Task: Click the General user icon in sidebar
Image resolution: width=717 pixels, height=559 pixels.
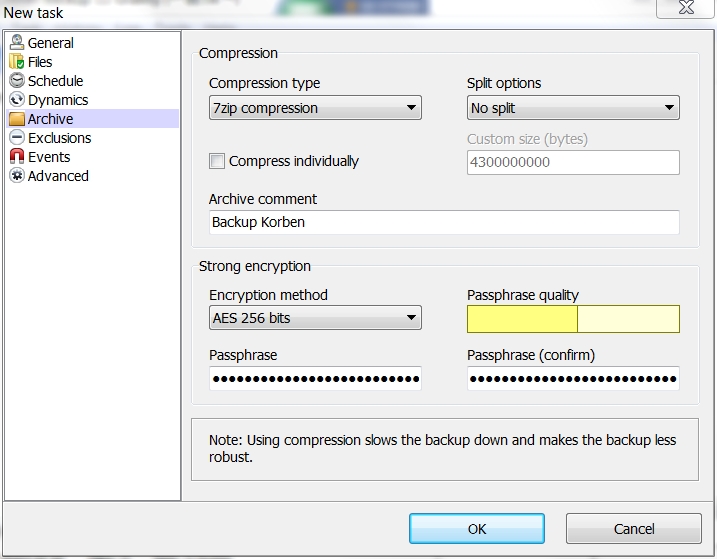Action: (17, 43)
